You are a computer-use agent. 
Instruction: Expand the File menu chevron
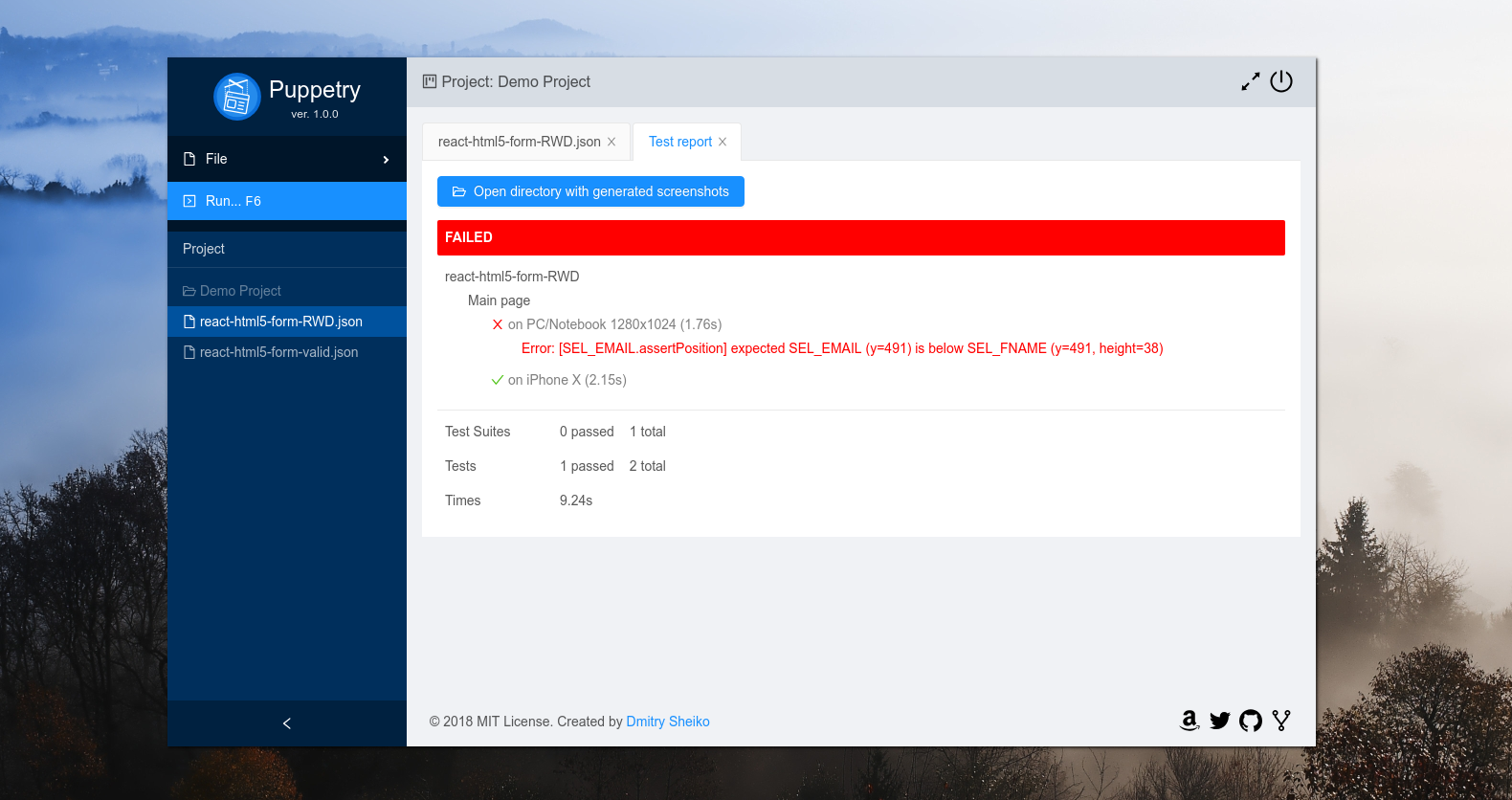click(386, 160)
